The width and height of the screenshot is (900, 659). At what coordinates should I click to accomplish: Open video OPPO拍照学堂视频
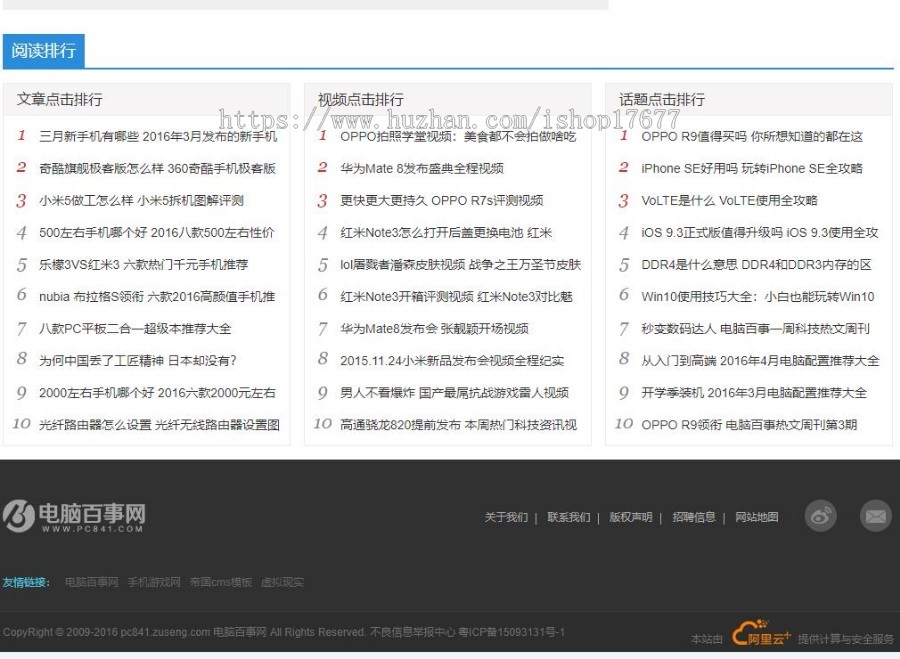[458, 137]
